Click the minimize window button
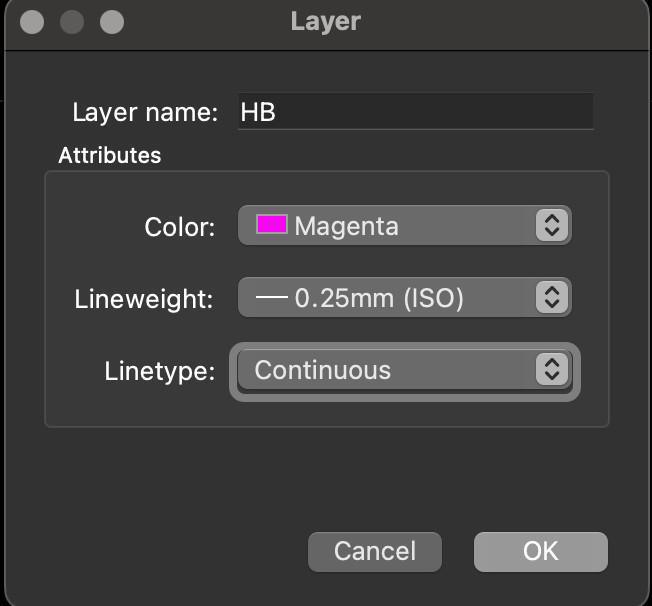Screen dimensions: 652x606 pyautogui.click(x=72, y=22)
